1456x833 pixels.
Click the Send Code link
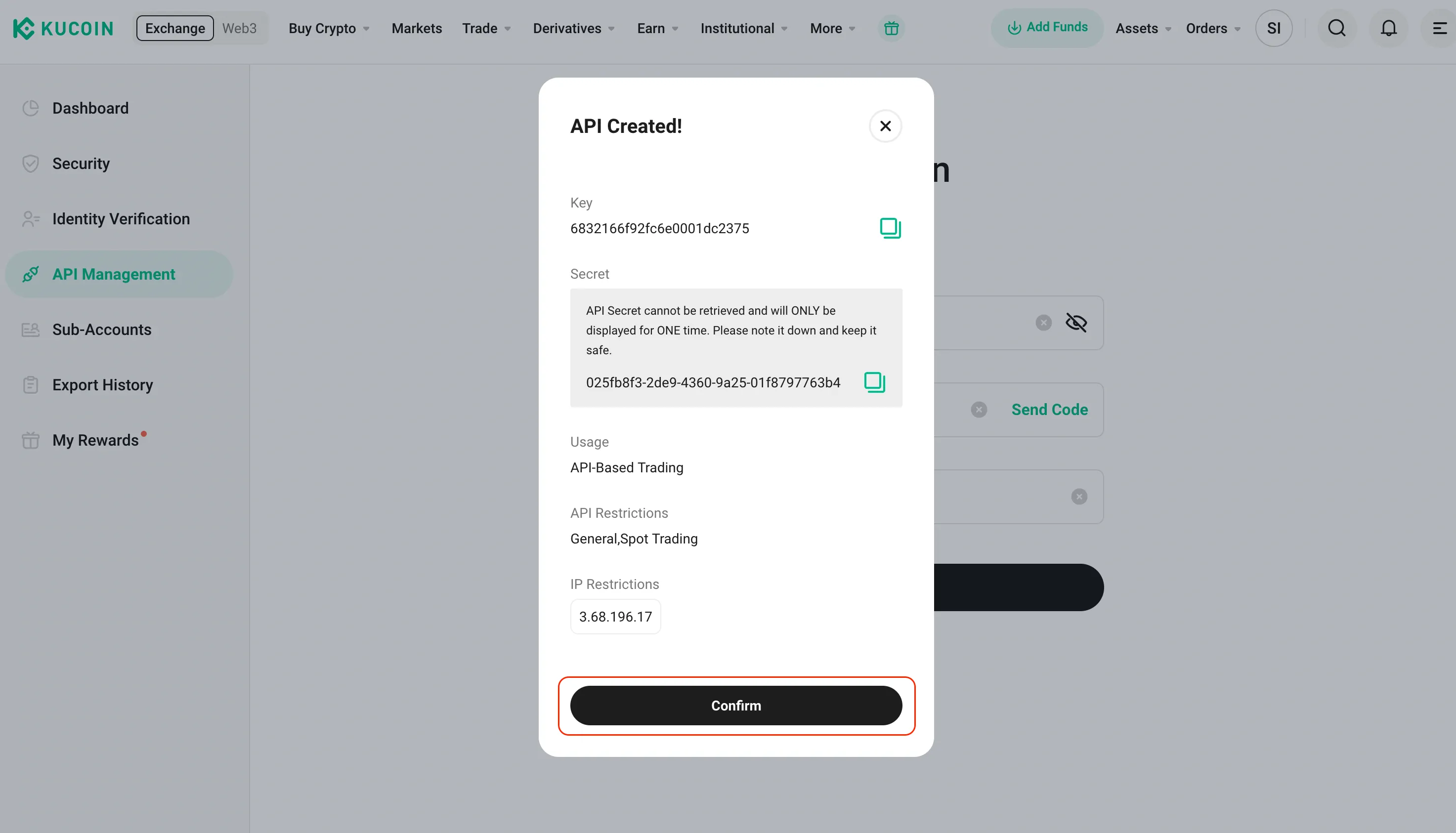[x=1050, y=410]
